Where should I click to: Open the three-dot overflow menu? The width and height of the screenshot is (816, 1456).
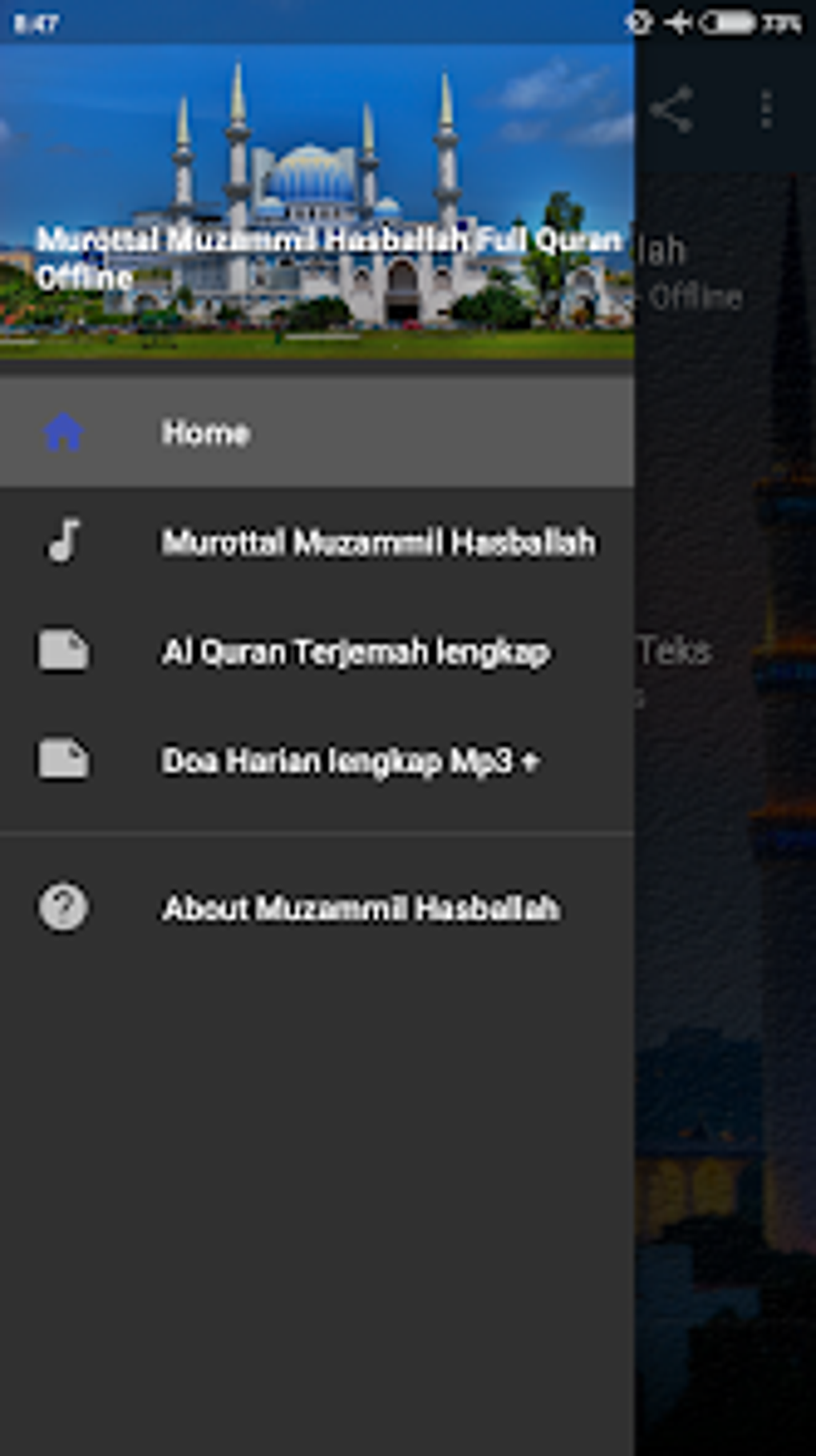(x=766, y=110)
